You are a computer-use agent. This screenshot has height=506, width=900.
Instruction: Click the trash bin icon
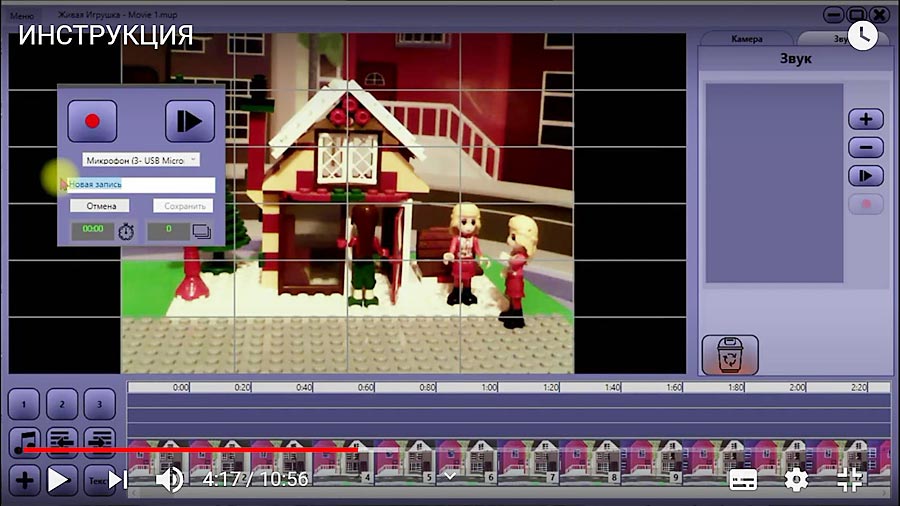730,355
